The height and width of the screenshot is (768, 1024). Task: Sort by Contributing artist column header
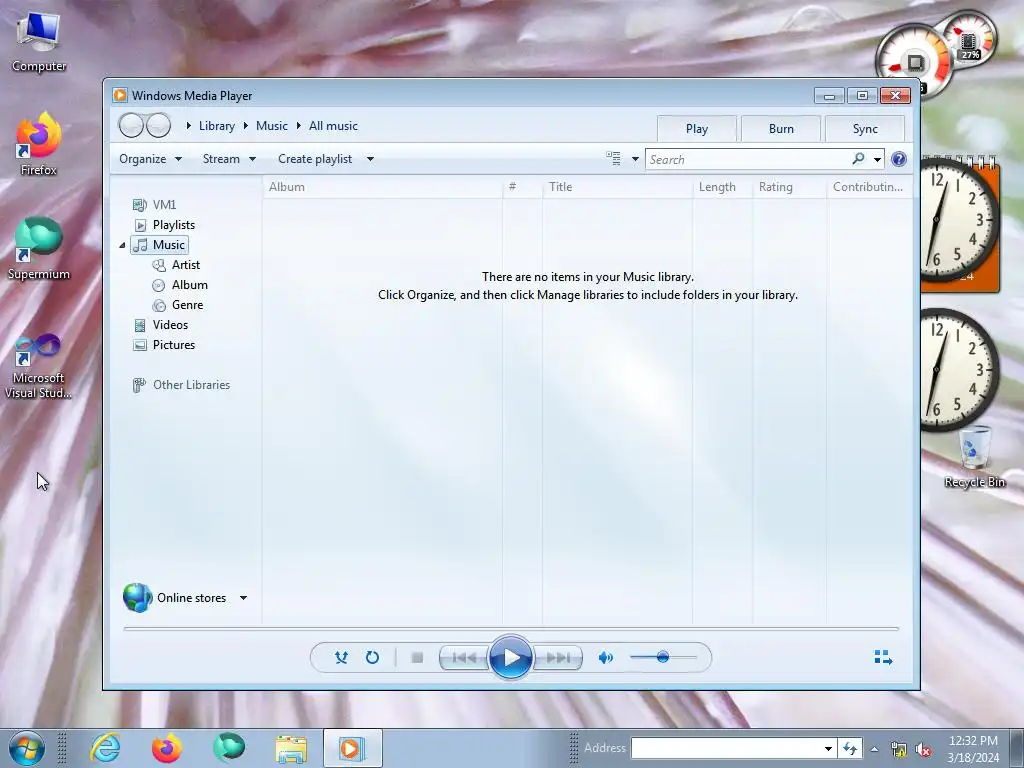(x=869, y=187)
